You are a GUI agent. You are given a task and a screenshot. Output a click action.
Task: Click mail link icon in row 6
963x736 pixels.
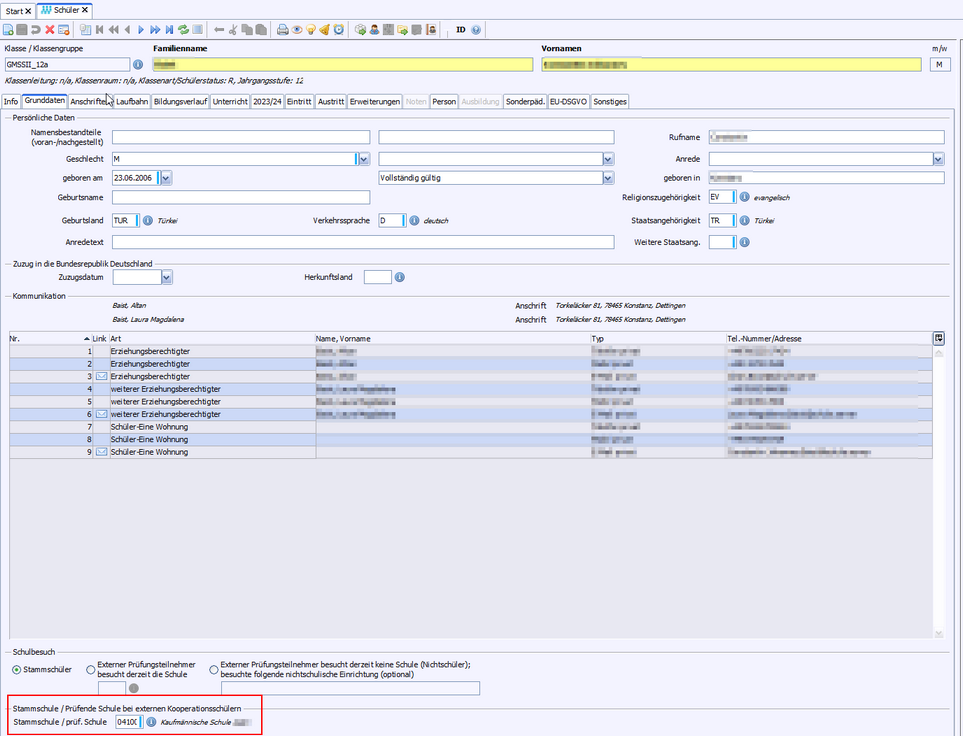pyautogui.click(x=101, y=415)
